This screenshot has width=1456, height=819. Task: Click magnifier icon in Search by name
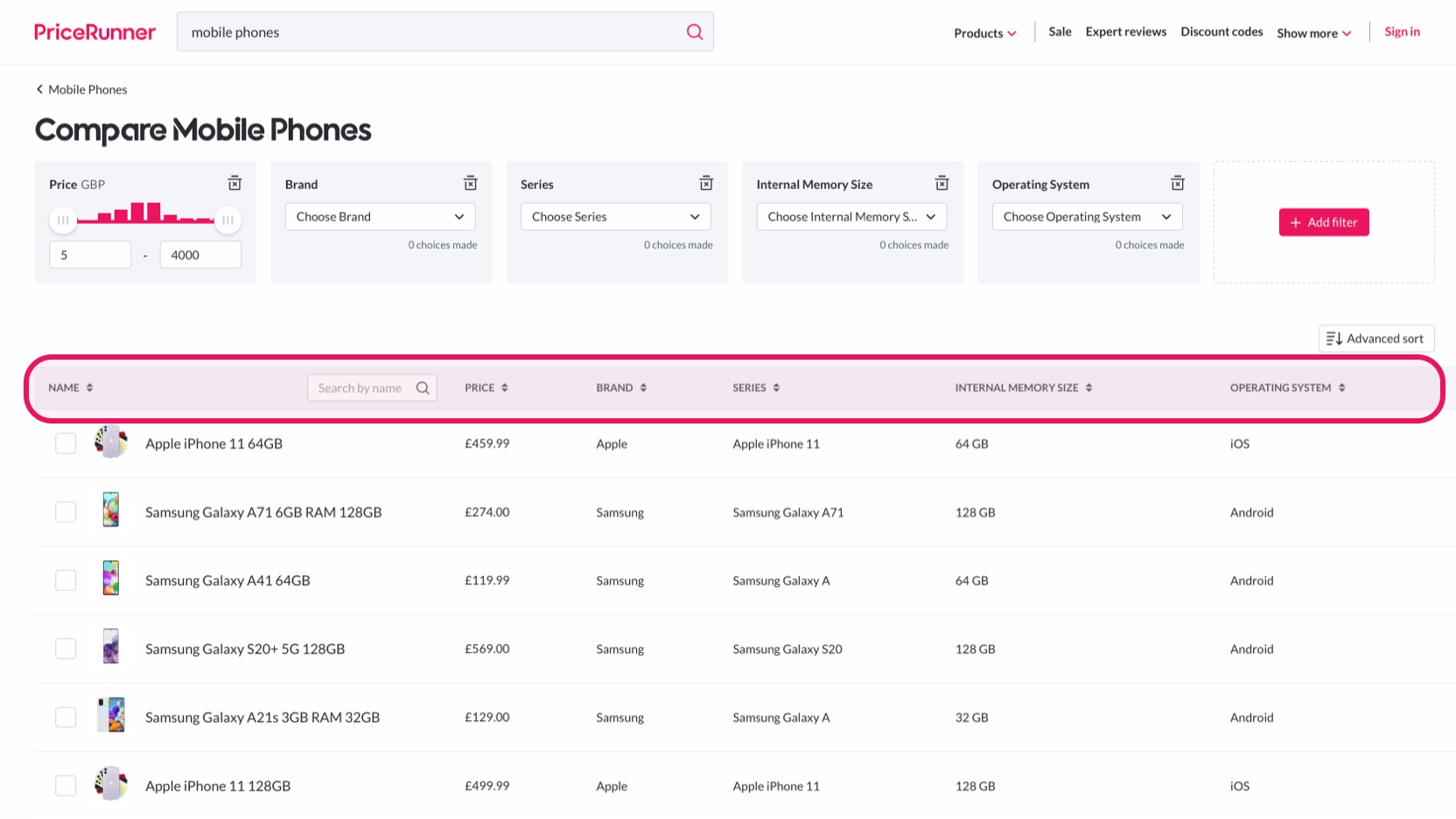[x=423, y=388]
